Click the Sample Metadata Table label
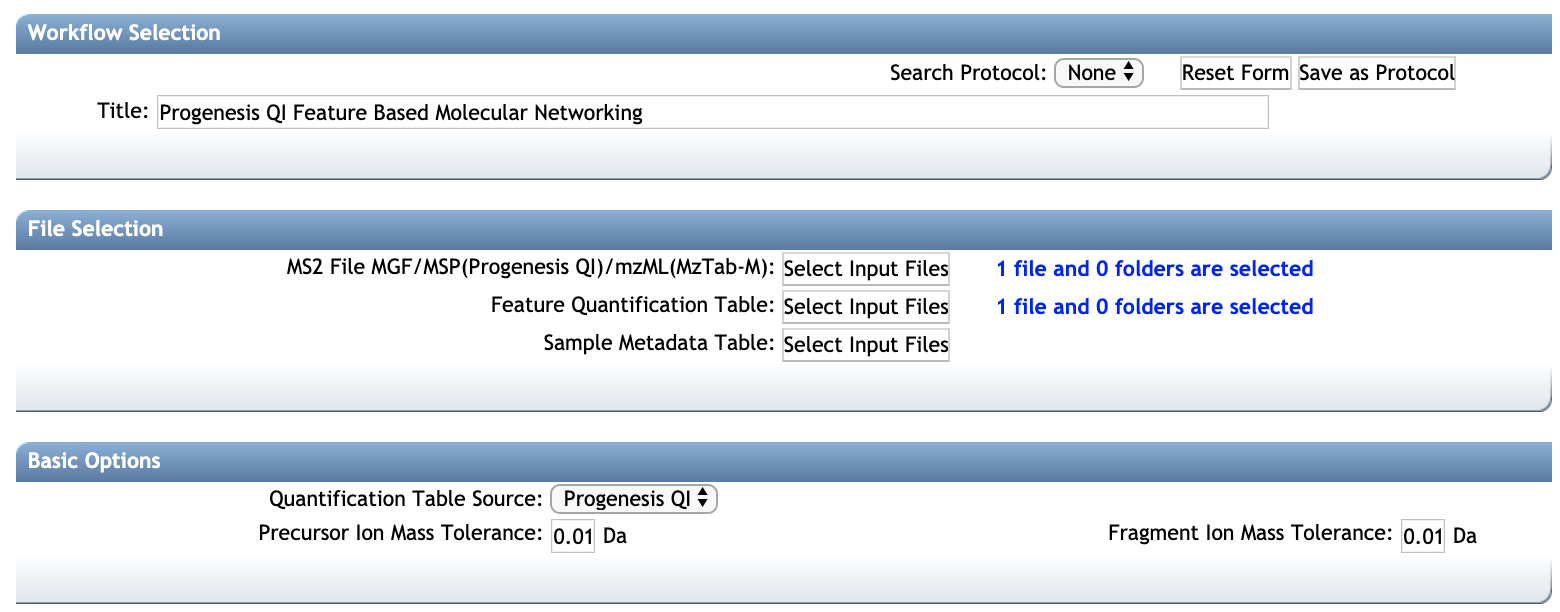Screen dimensions: 1560x612 click(x=659, y=343)
